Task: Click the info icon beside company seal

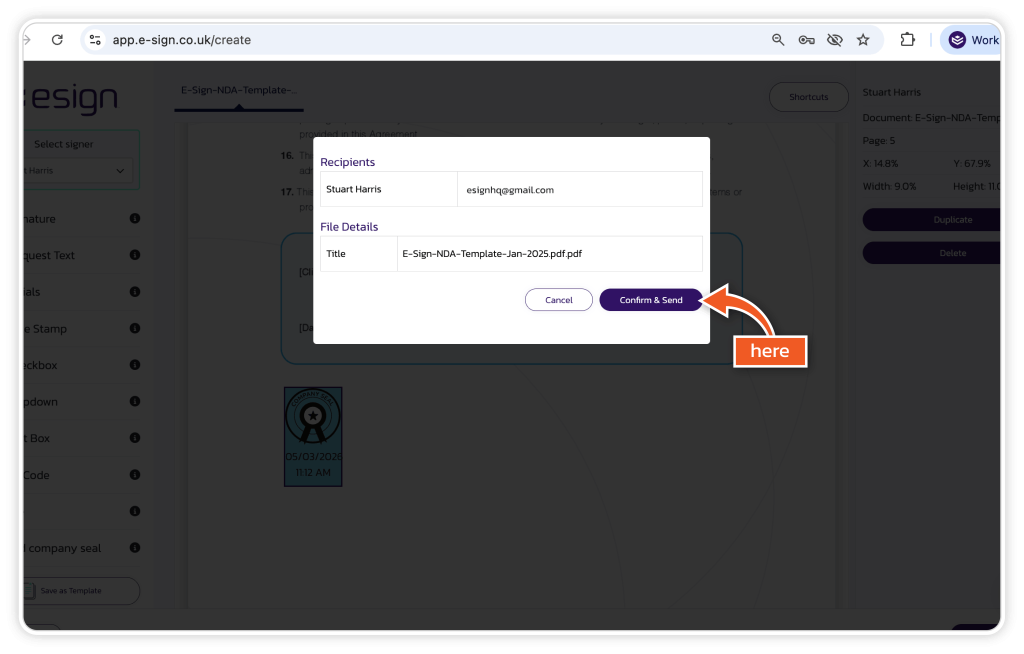Action: [x=134, y=548]
